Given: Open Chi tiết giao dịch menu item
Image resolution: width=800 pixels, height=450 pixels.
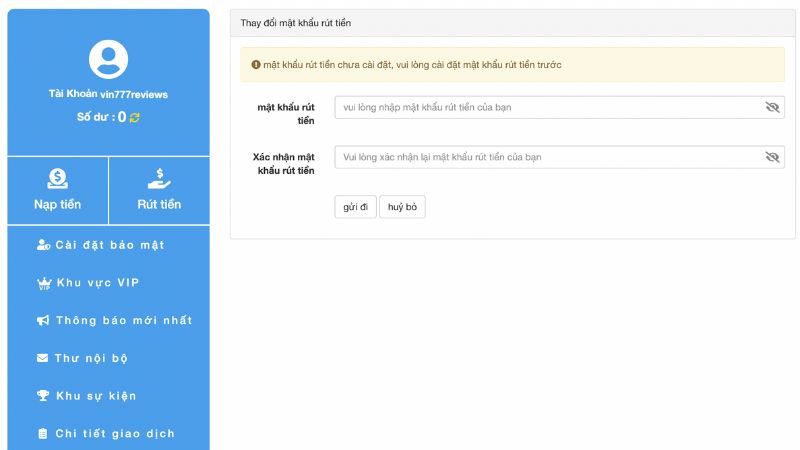Looking at the screenshot, I should [x=114, y=434].
